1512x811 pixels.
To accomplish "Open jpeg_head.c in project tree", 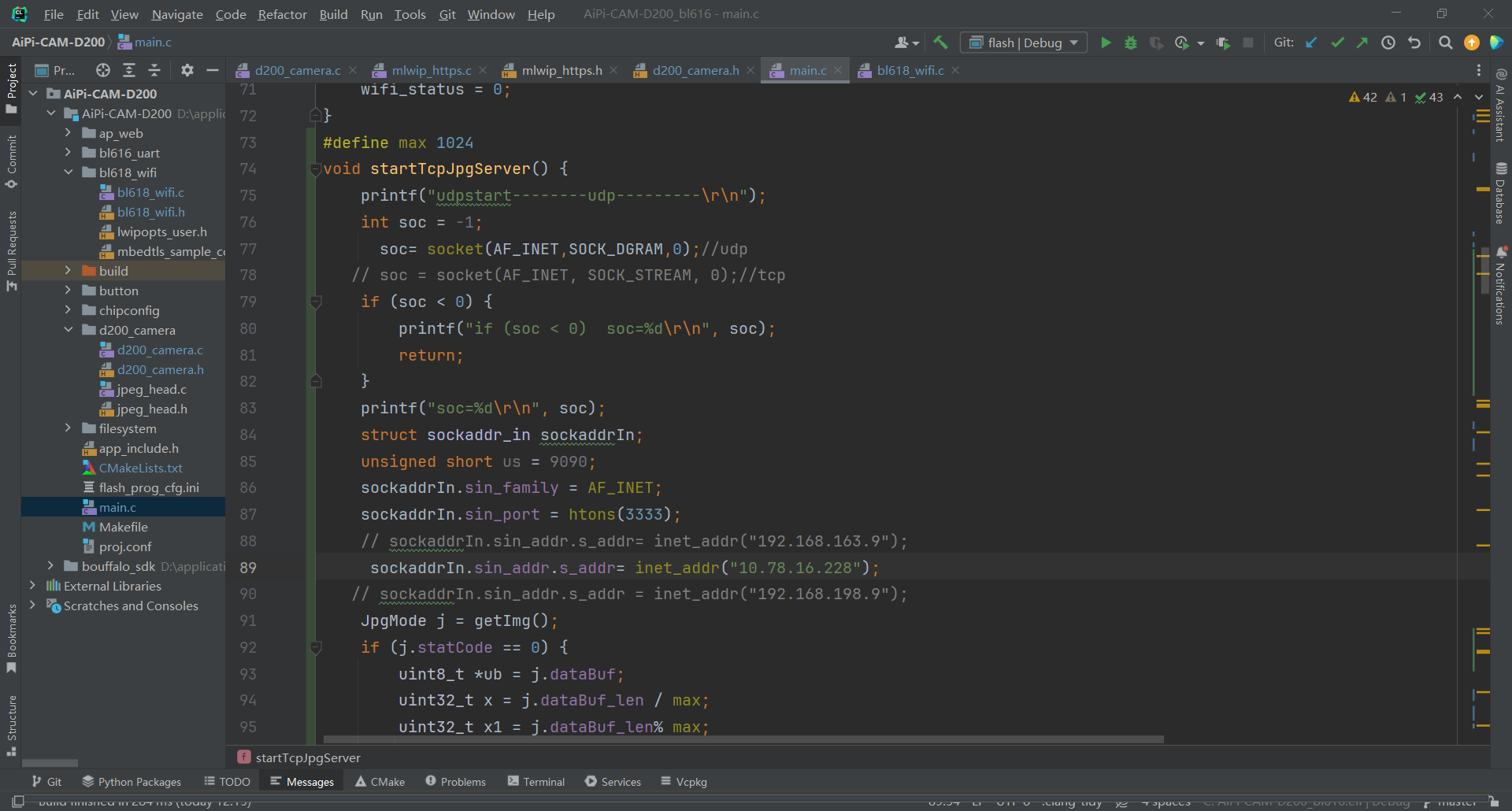I will tap(151, 389).
